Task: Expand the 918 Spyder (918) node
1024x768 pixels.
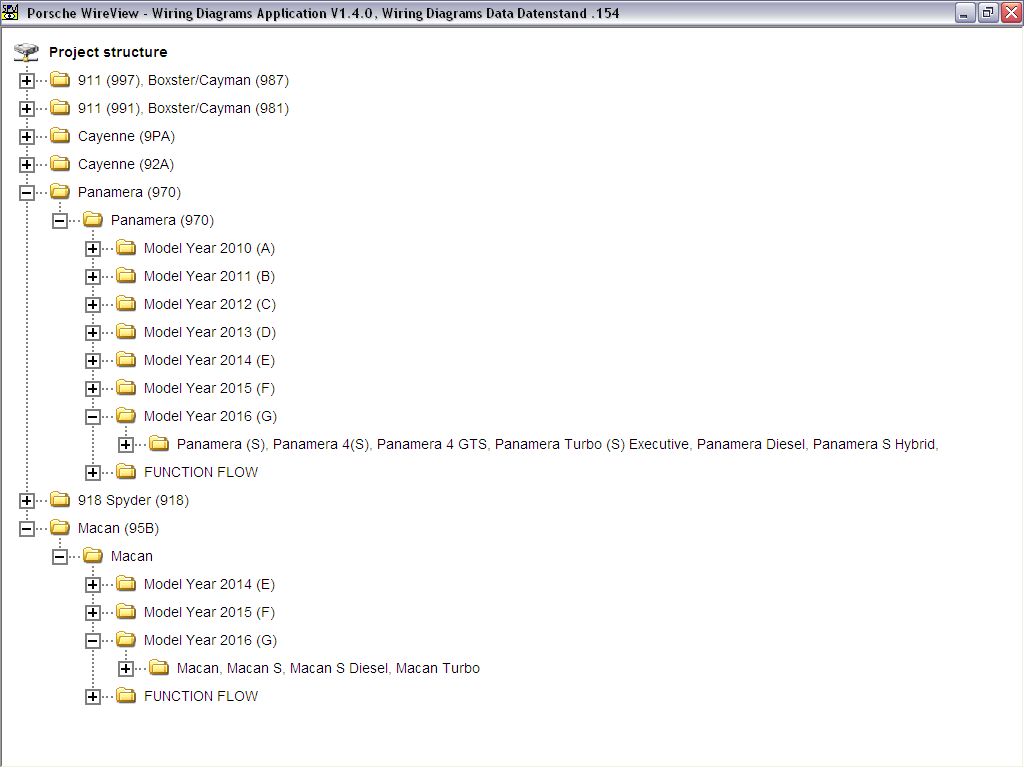Action: 27,502
